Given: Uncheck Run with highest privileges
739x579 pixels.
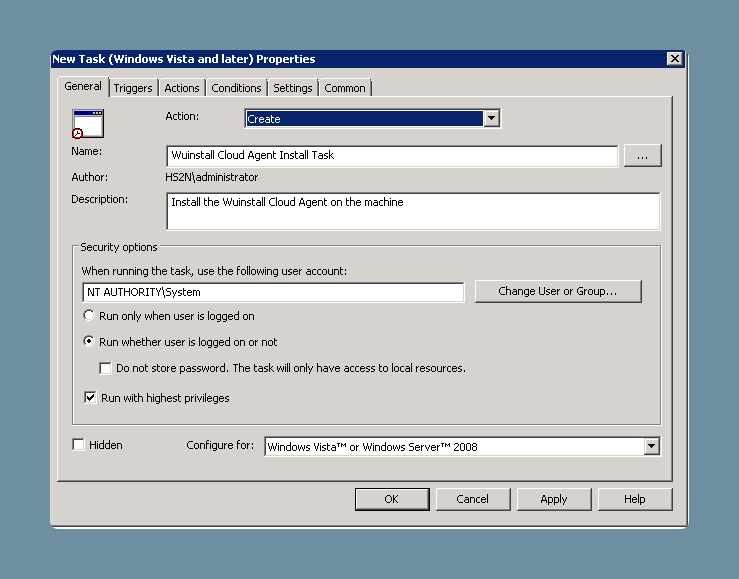Looking at the screenshot, I should [90, 398].
